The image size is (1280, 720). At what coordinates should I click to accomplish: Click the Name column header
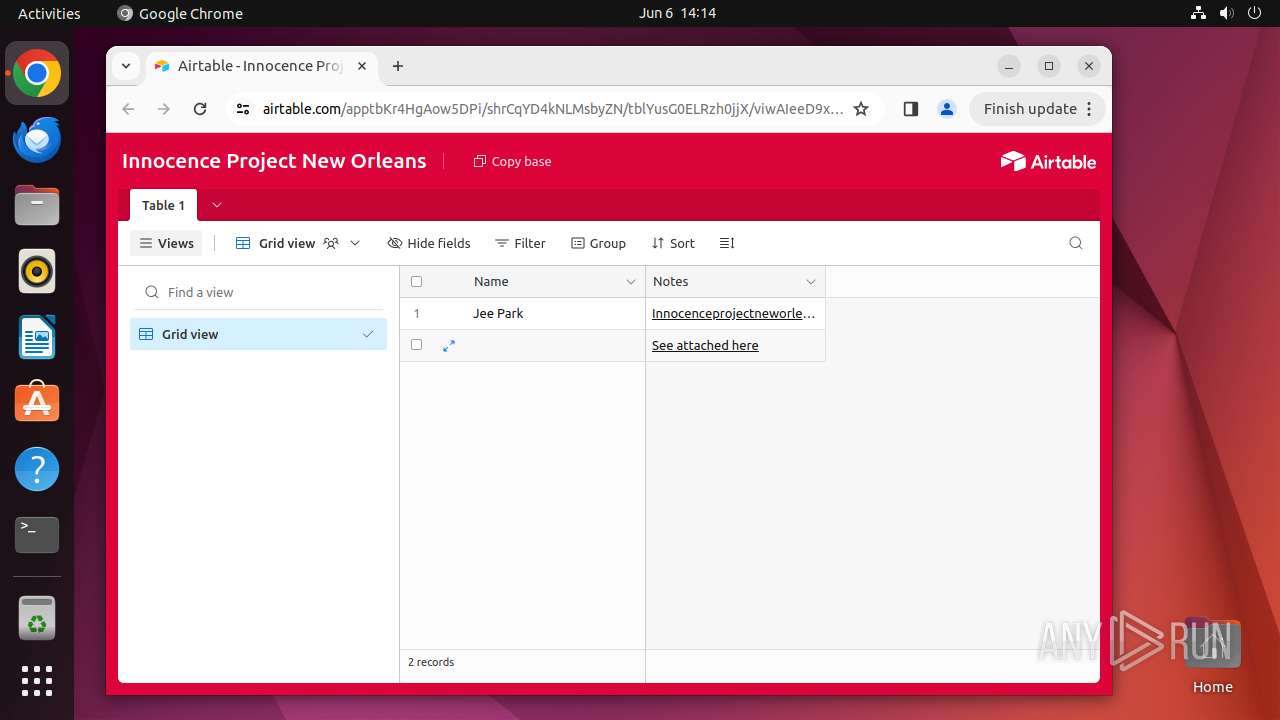(x=522, y=282)
